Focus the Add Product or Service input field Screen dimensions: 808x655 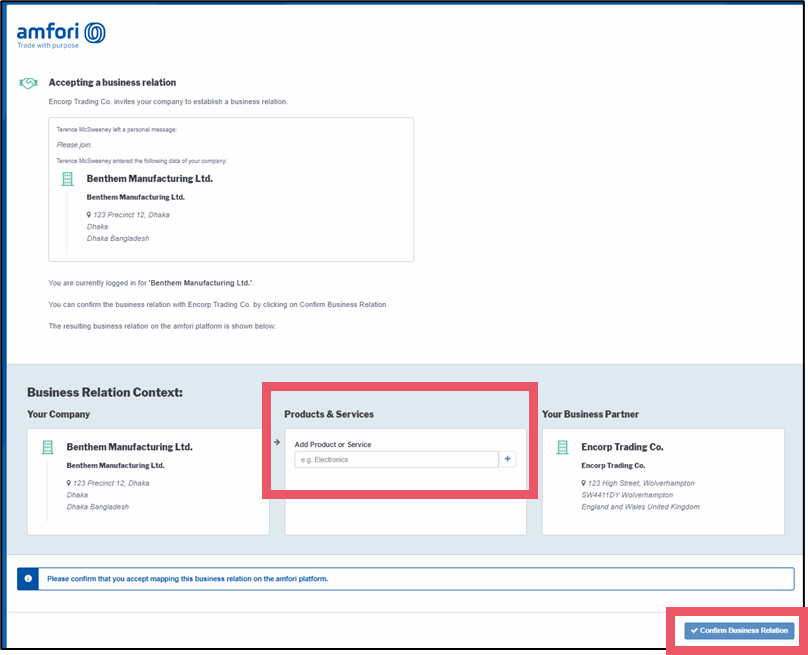(x=396, y=459)
